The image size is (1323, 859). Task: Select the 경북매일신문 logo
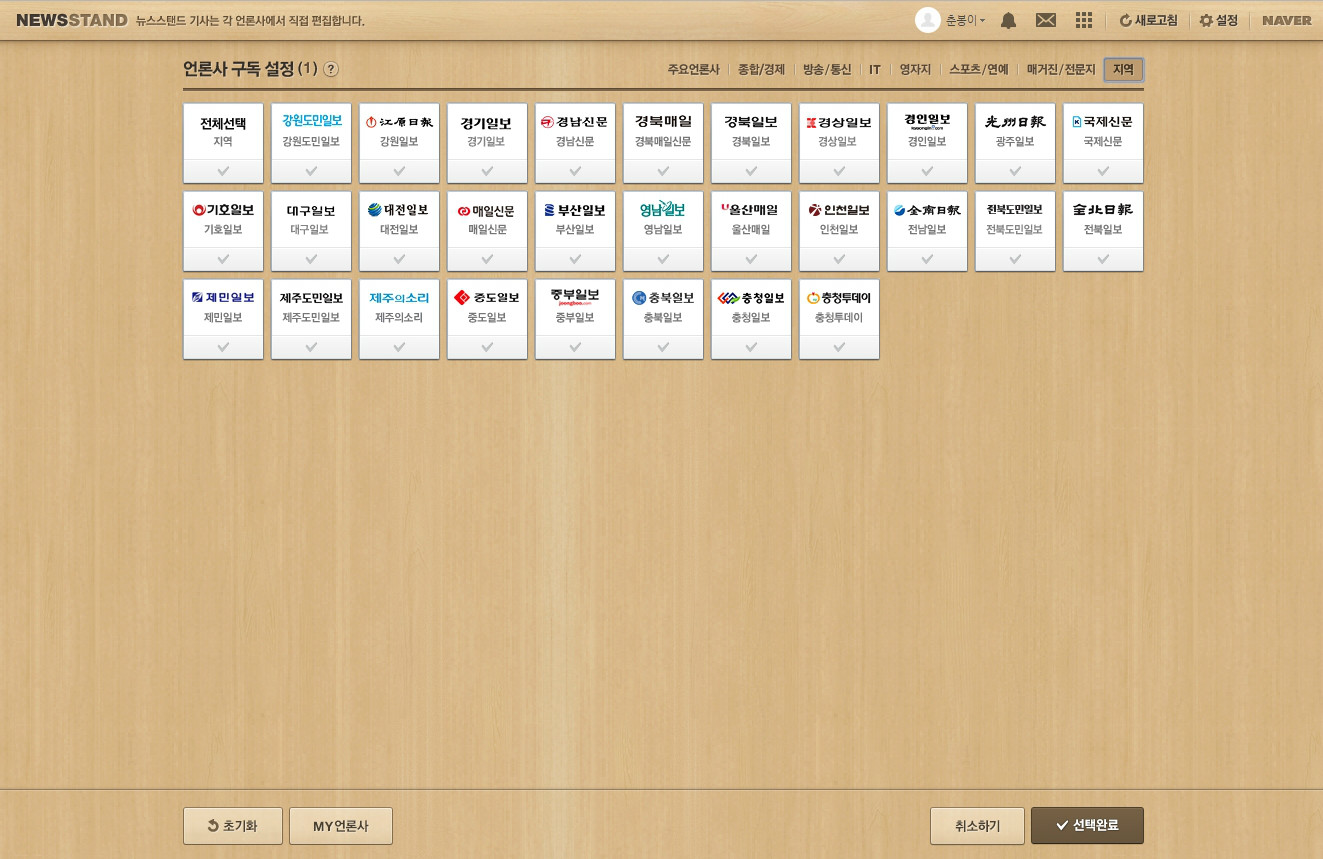[663, 122]
